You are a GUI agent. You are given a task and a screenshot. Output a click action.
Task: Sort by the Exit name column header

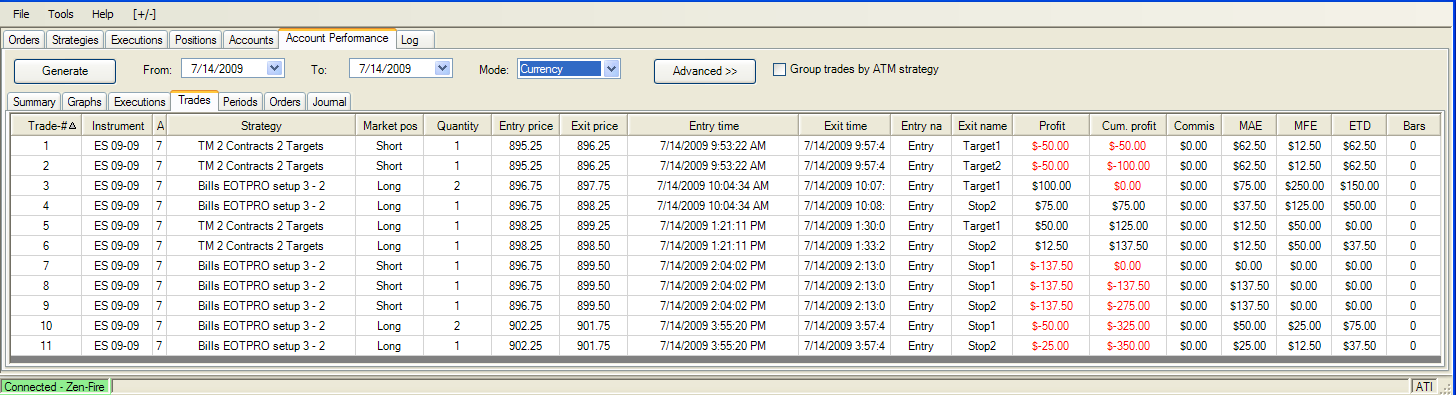(x=982, y=126)
